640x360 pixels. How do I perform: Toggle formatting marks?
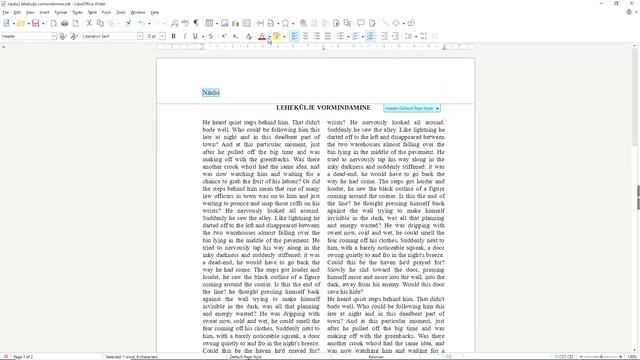(196, 23)
